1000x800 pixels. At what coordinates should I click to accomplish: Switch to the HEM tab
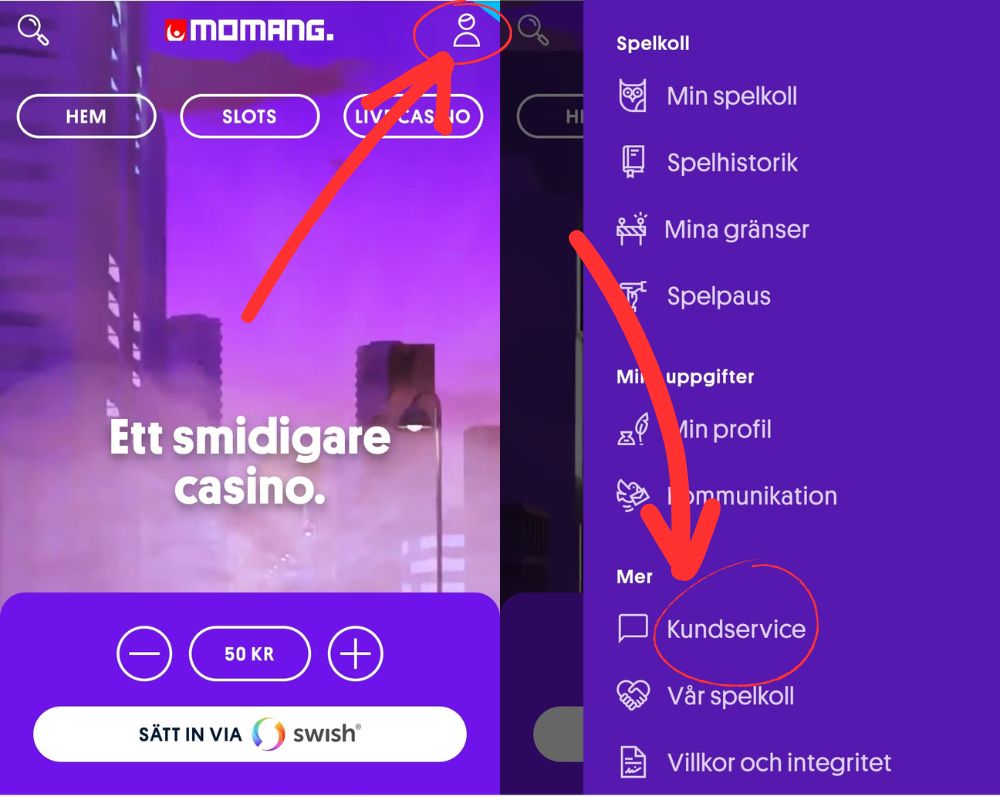click(x=86, y=116)
